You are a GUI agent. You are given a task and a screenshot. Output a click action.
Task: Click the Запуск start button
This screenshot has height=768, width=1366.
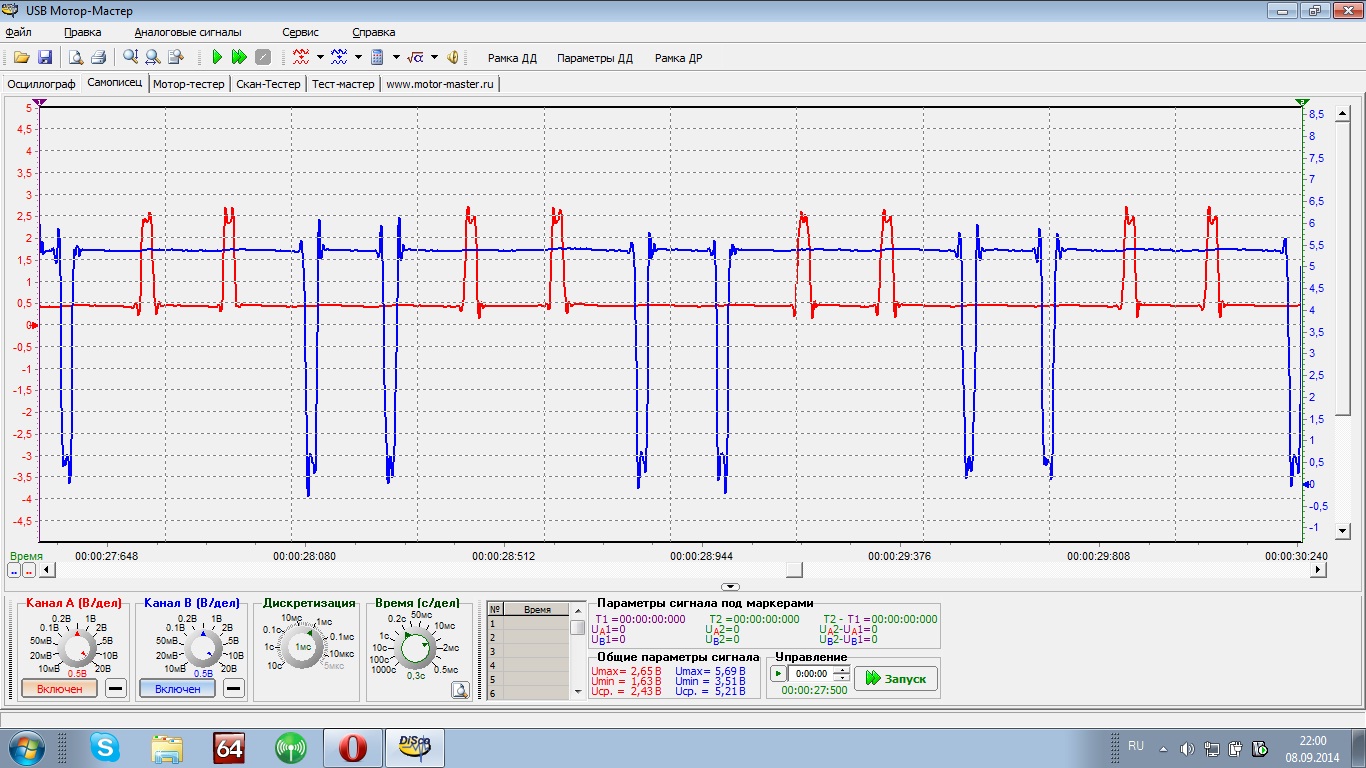[x=896, y=679]
